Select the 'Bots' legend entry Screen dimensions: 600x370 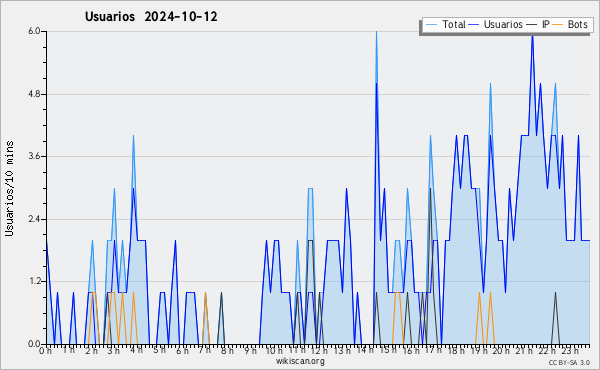coord(577,24)
